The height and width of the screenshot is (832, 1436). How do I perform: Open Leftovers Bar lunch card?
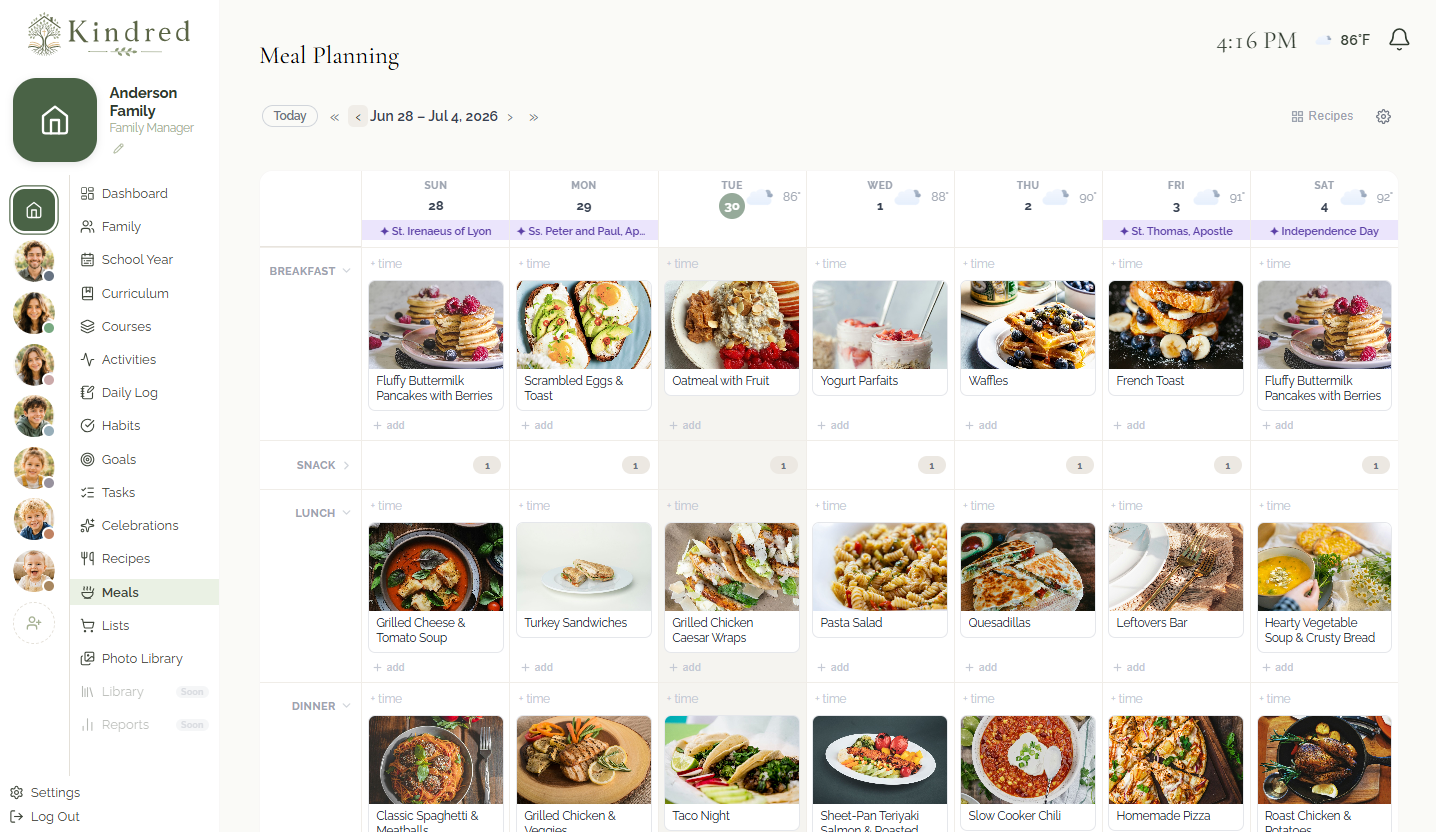pos(1176,580)
